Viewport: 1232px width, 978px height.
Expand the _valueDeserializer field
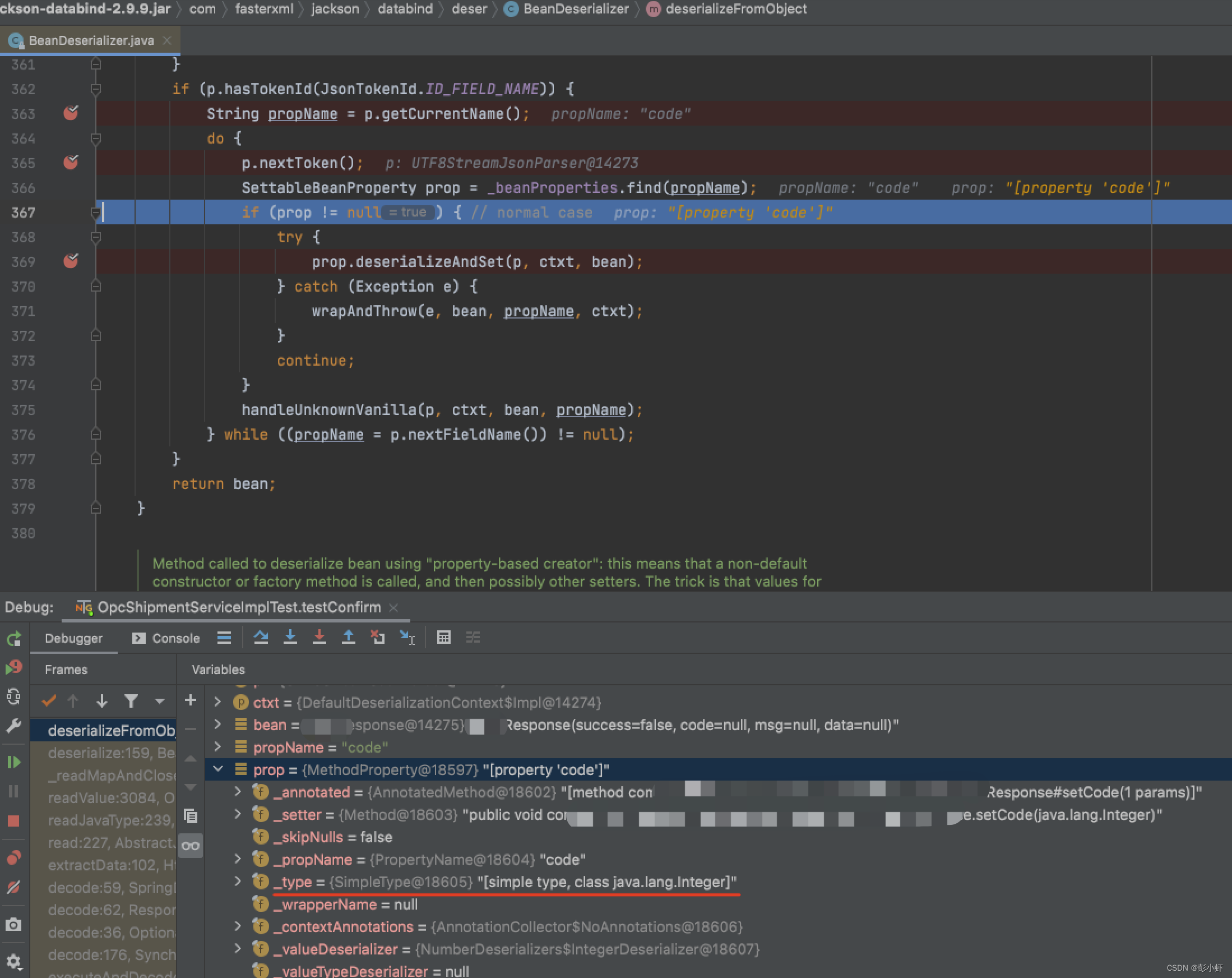click(x=238, y=949)
